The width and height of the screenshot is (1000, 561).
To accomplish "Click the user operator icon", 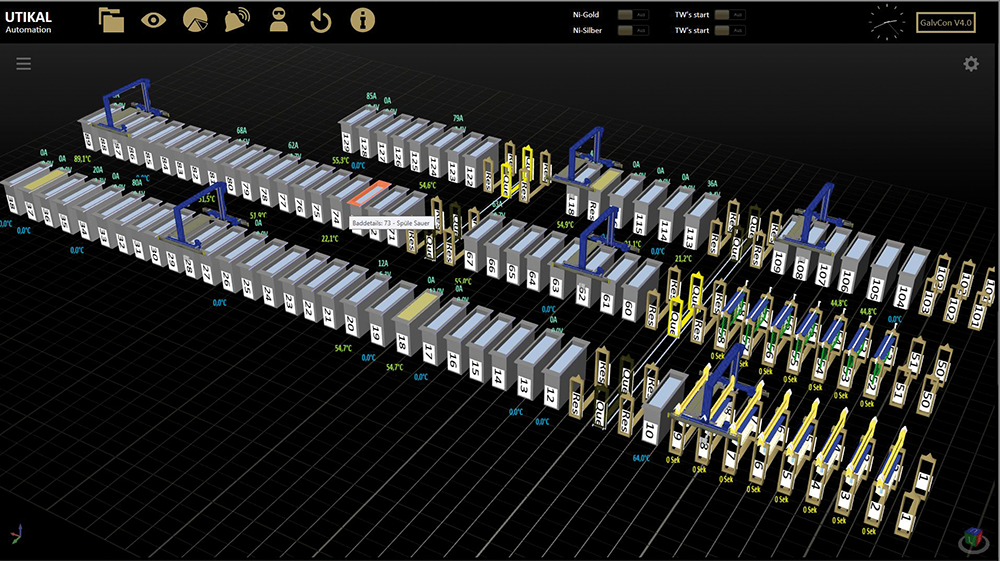I will 279,20.
